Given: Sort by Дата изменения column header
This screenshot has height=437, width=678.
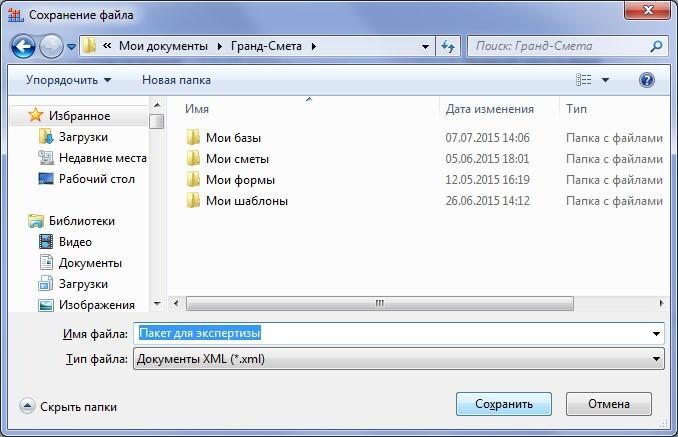Looking at the screenshot, I should (489, 108).
